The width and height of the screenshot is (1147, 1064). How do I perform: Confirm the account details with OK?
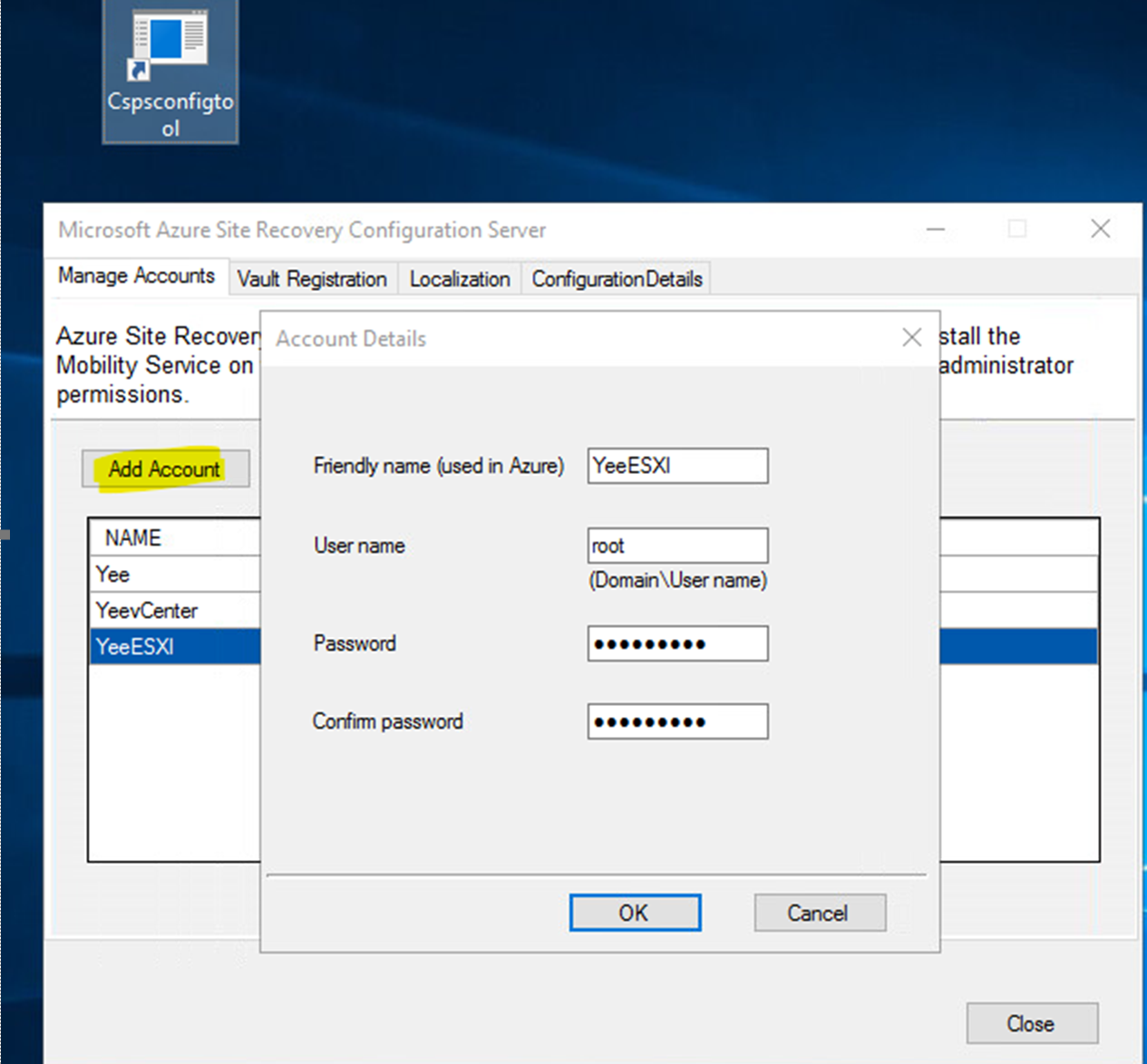point(634,913)
